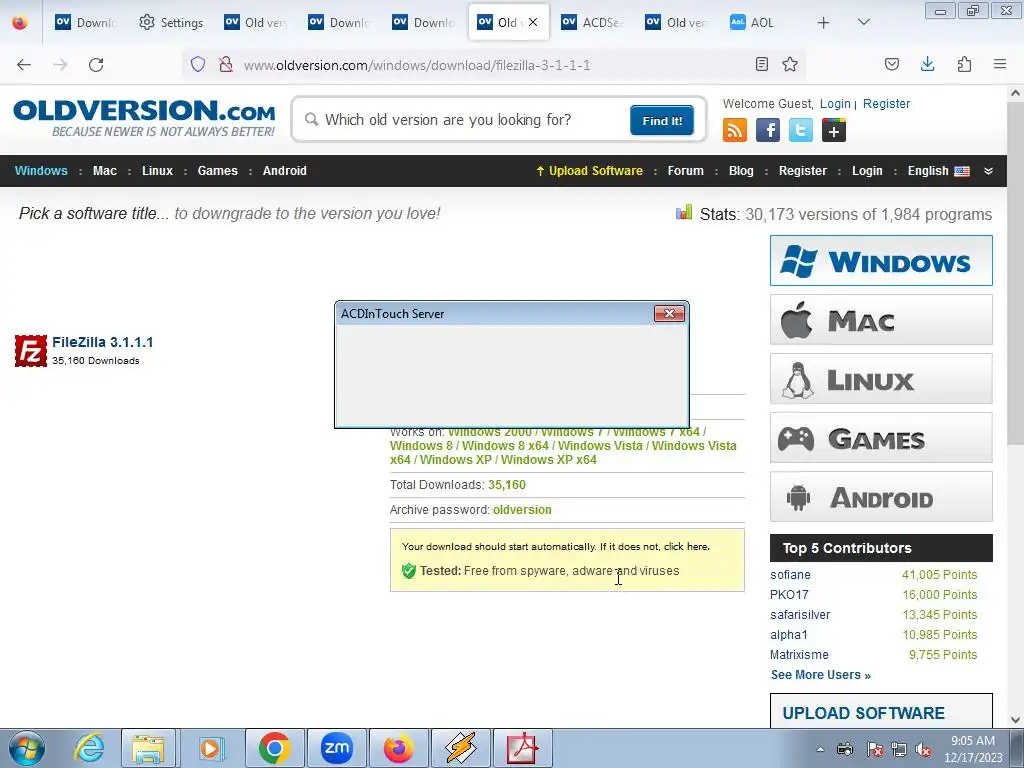The image size is (1024, 768).
Task: Show hidden tray icons arrow
Action: point(820,750)
